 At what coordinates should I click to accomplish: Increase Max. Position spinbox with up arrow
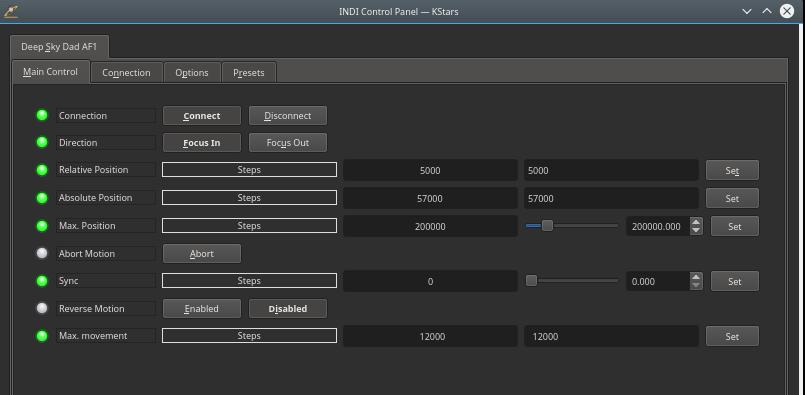click(x=696, y=222)
